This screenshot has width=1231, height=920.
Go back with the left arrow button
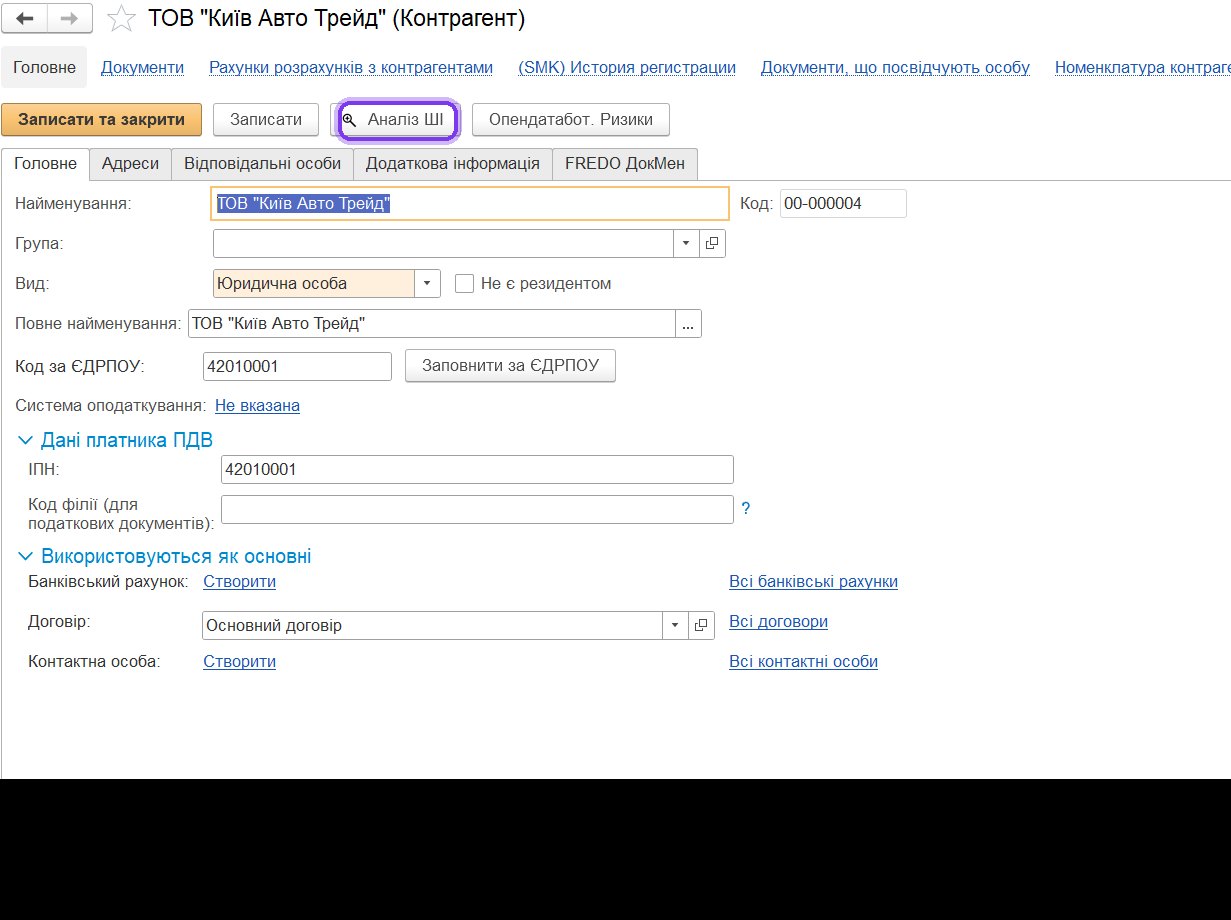coord(26,18)
